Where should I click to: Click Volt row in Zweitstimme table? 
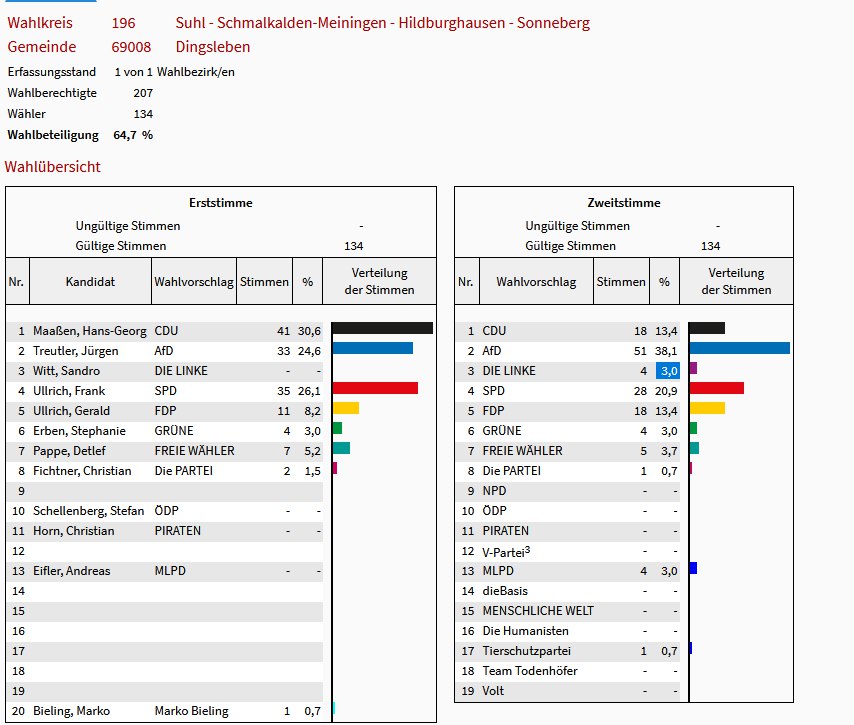pos(567,691)
